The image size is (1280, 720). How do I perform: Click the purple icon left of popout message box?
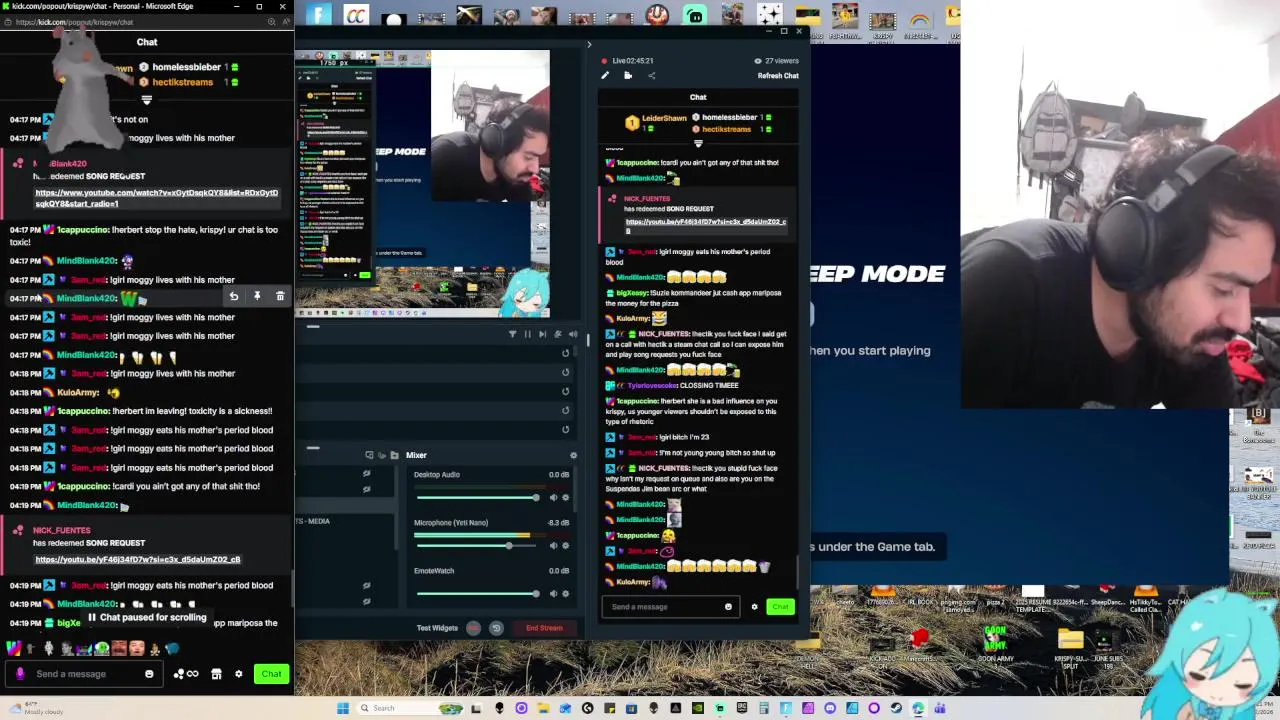click(20, 674)
